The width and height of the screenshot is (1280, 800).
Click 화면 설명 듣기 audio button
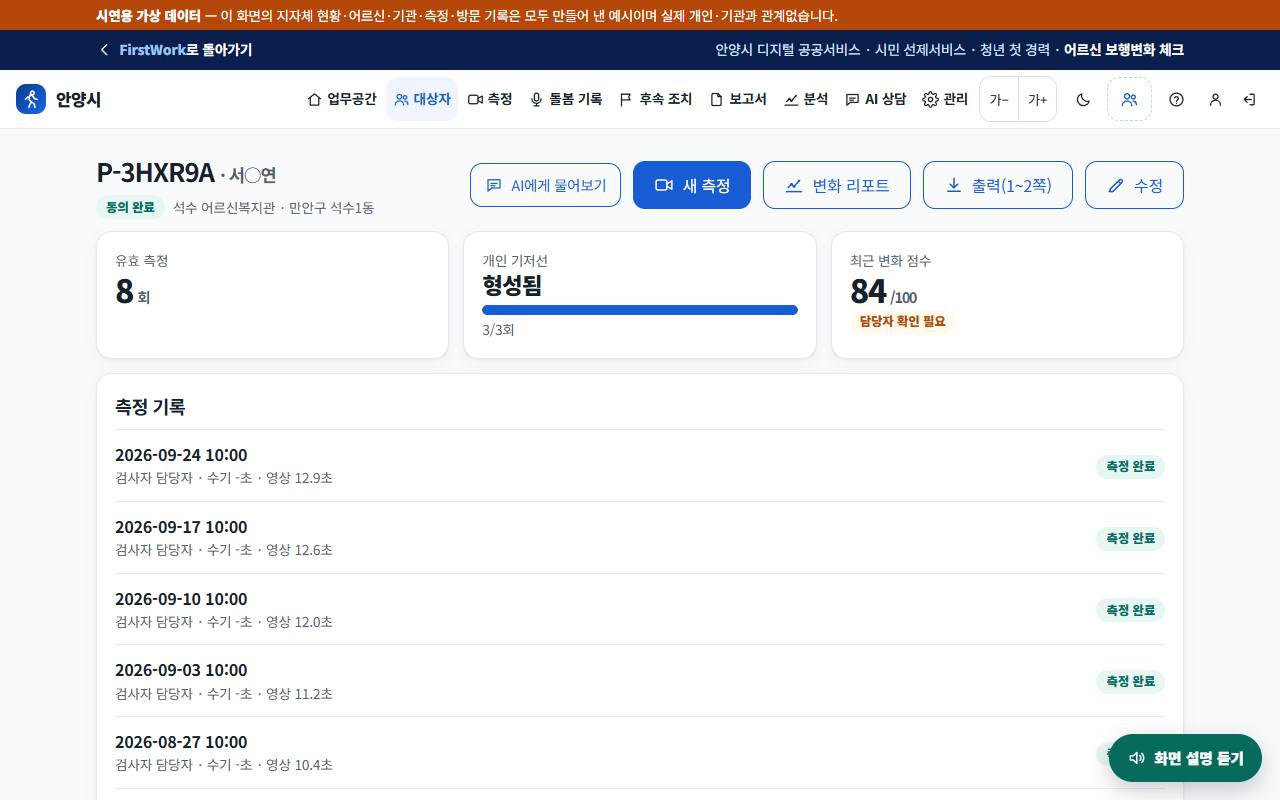click(x=1185, y=758)
